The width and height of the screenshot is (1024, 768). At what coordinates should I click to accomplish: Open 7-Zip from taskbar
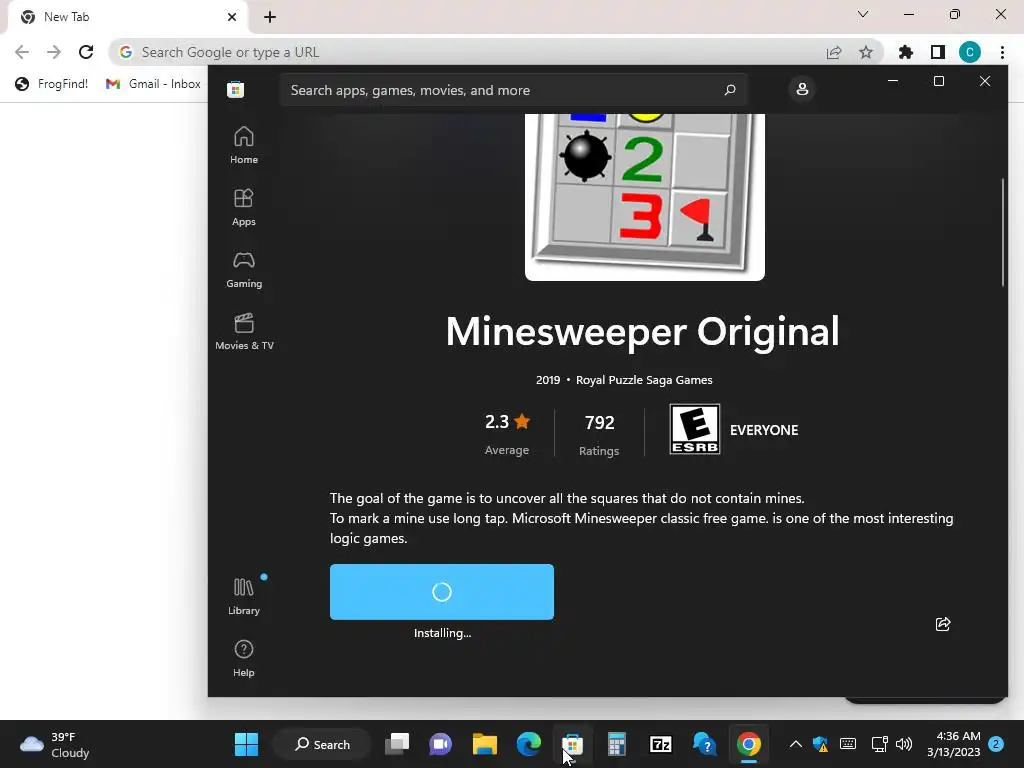pos(660,744)
